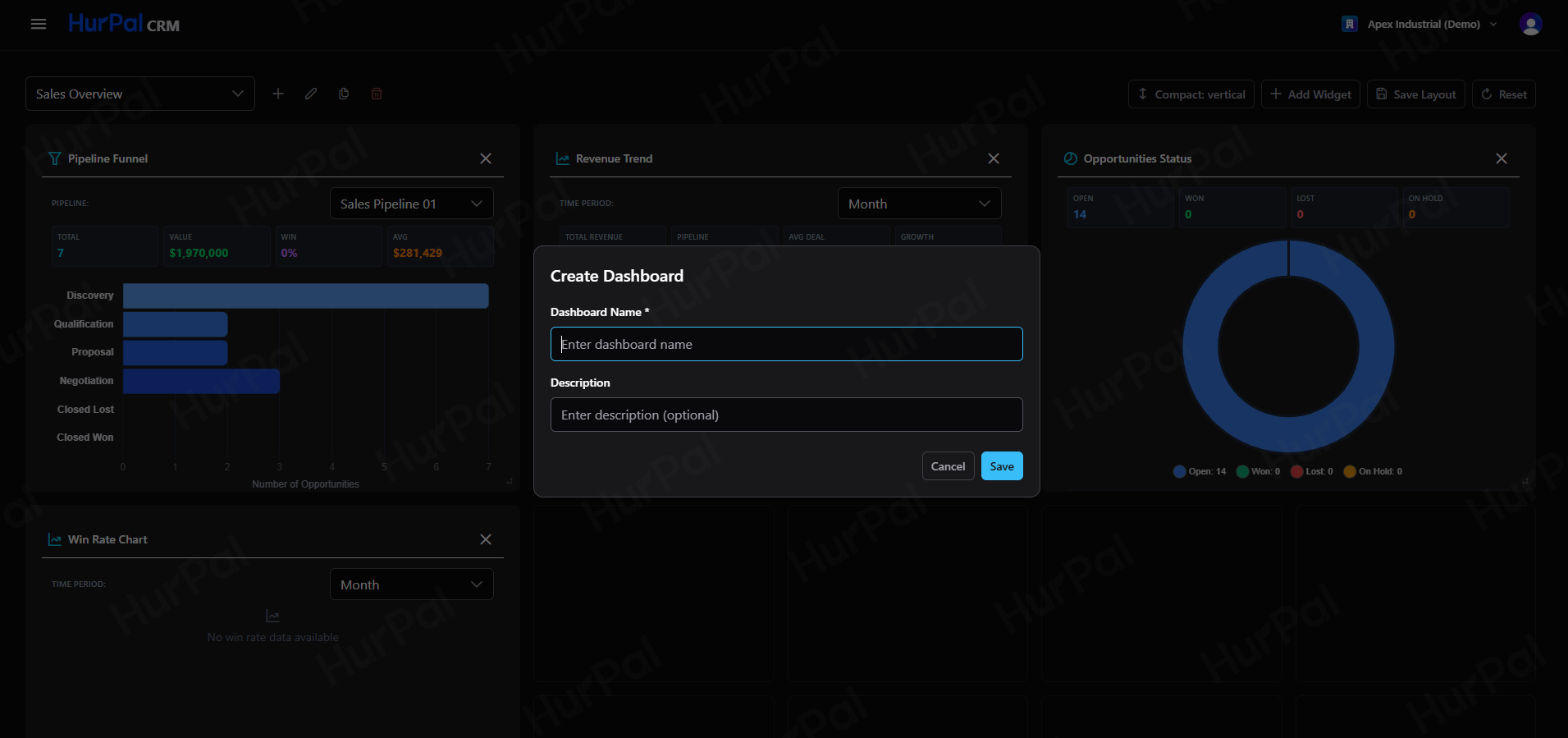Save the new dashboard
1568x738 pixels.
pyautogui.click(x=1002, y=466)
